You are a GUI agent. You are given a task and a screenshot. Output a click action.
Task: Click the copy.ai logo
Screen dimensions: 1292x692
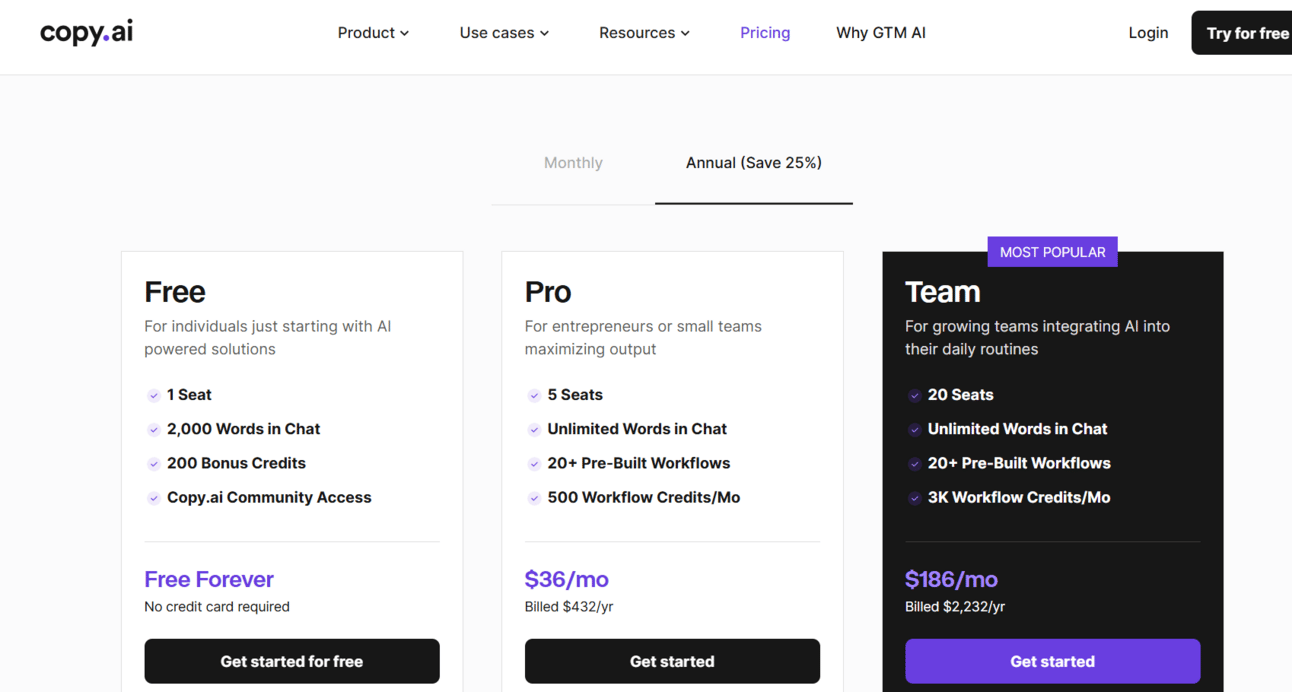[86, 32]
